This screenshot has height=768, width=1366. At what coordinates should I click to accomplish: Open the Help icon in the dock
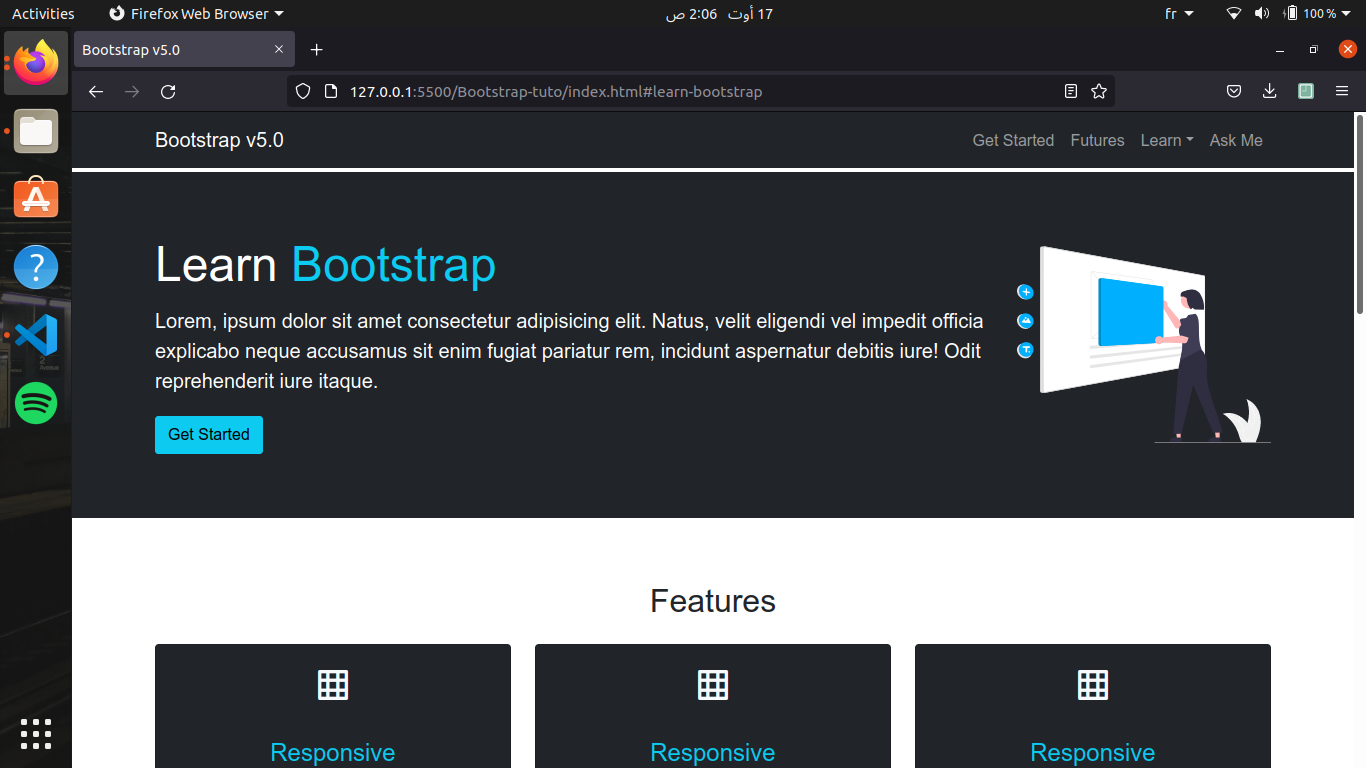[x=36, y=267]
